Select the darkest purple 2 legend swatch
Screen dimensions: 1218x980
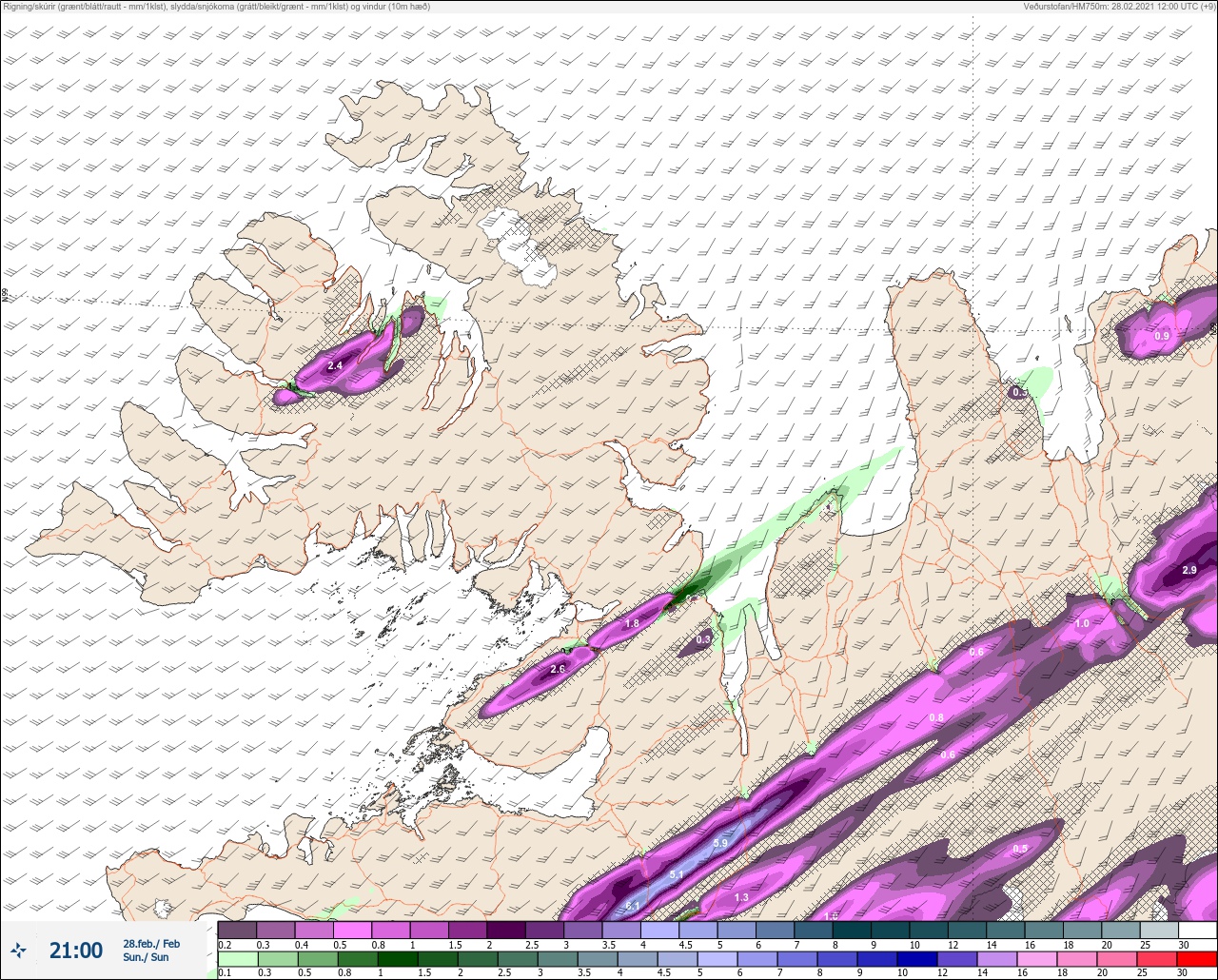pos(505,930)
